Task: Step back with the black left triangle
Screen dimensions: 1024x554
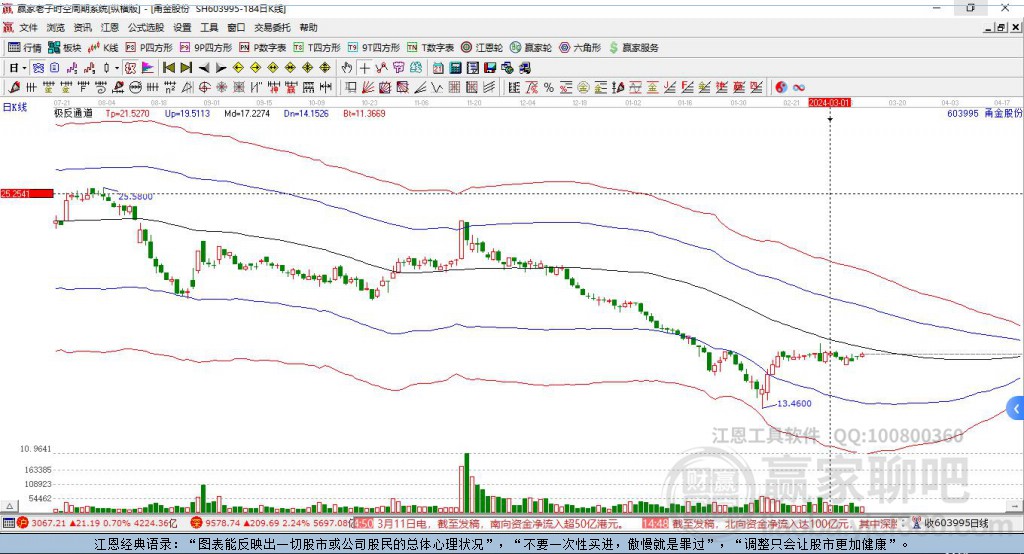Action: [x=204, y=67]
